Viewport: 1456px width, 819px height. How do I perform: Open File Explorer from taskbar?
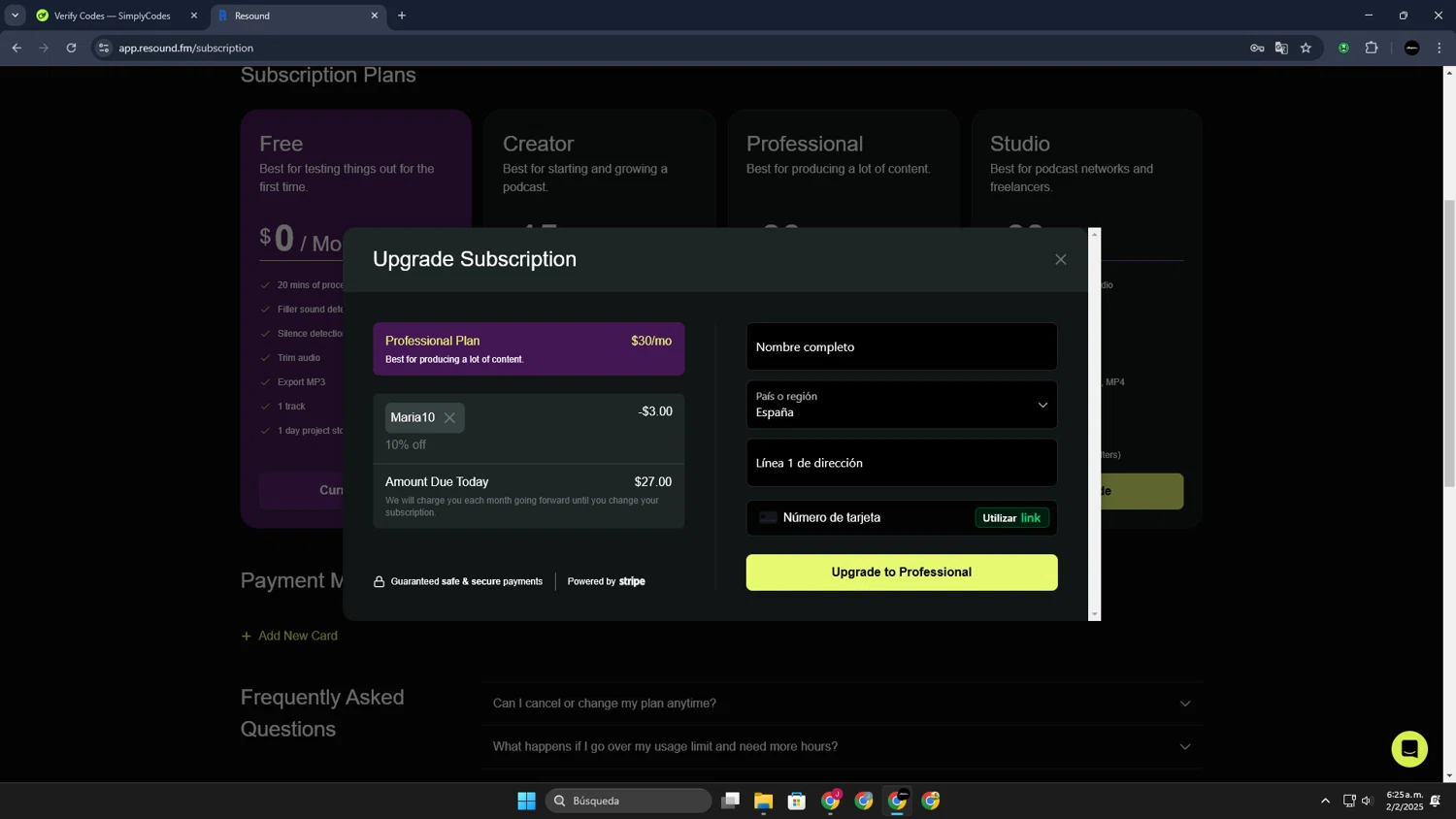pos(763,801)
